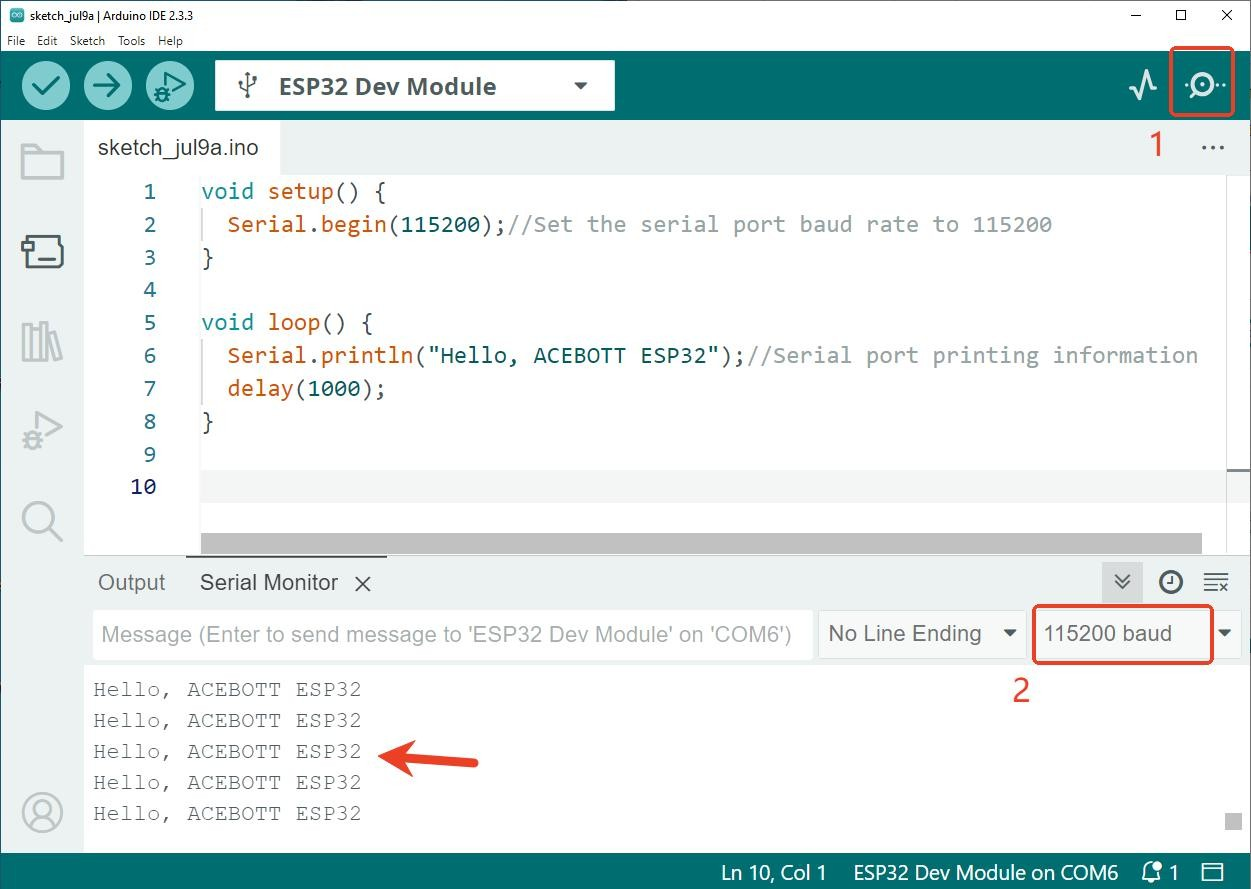Open the Help menu
Image resolution: width=1251 pixels, height=889 pixels.
[170, 41]
